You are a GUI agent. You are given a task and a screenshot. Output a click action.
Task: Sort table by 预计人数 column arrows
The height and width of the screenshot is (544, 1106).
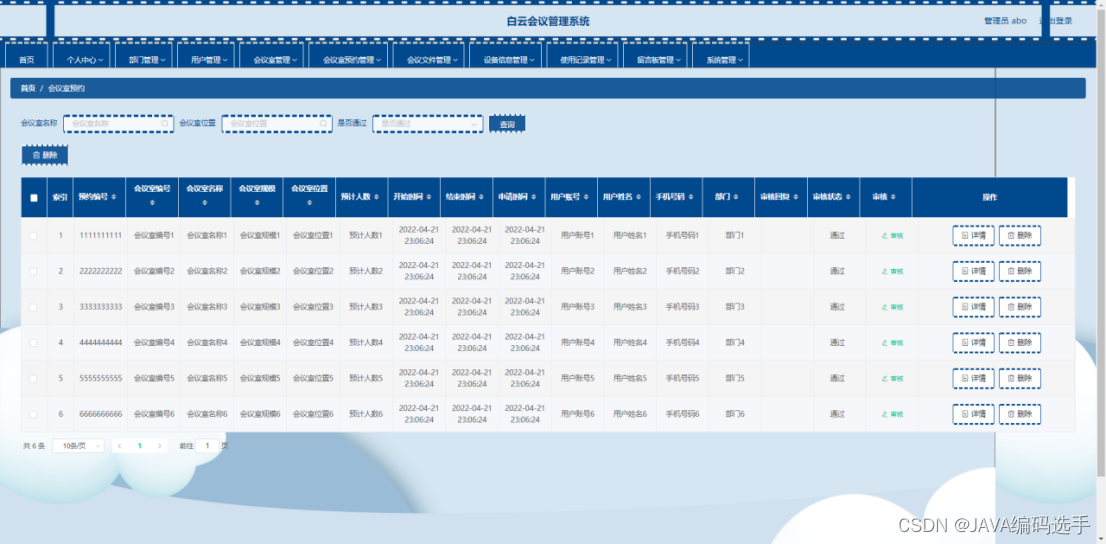pyautogui.click(x=377, y=198)
